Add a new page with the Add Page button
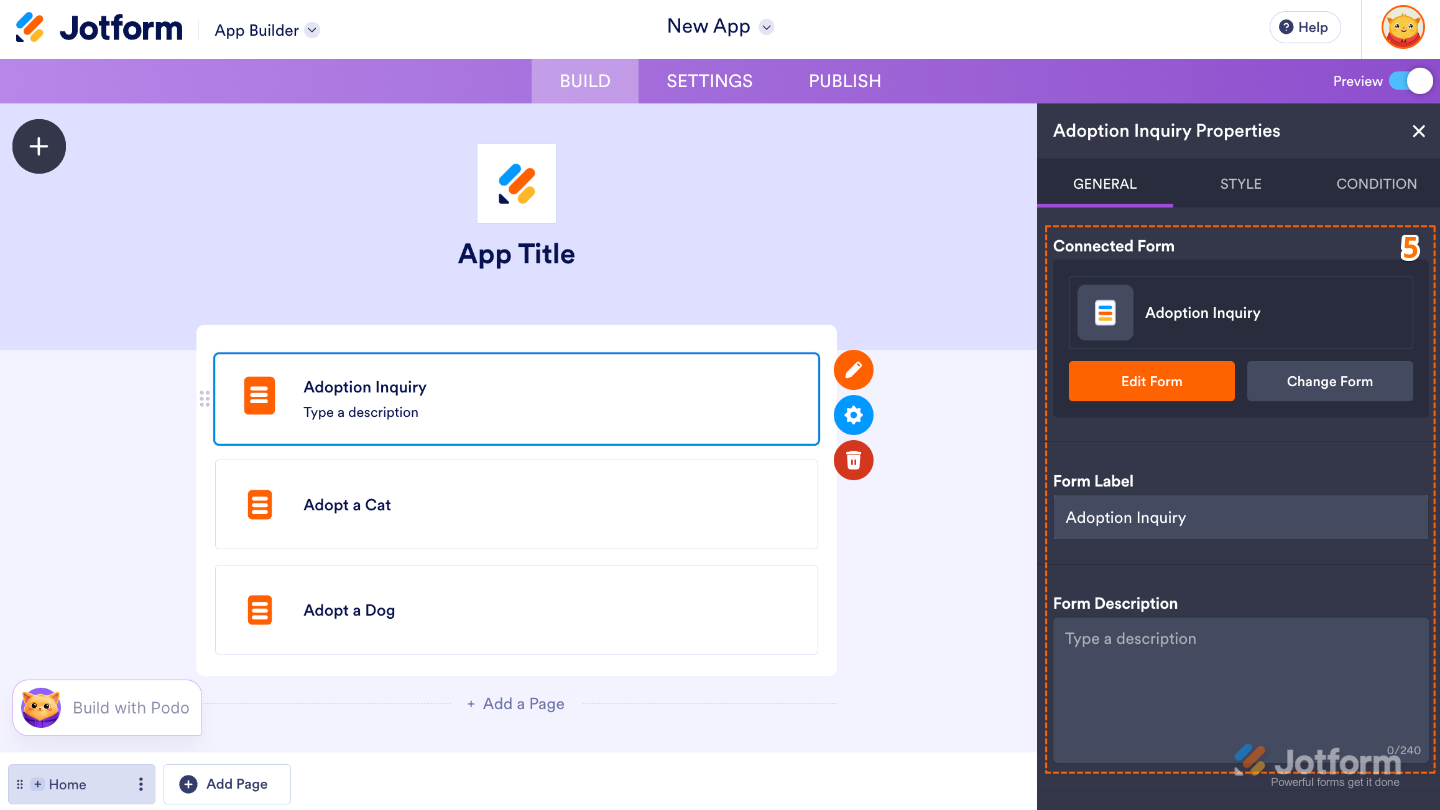1440x810 pixels. tap(226, 784)
